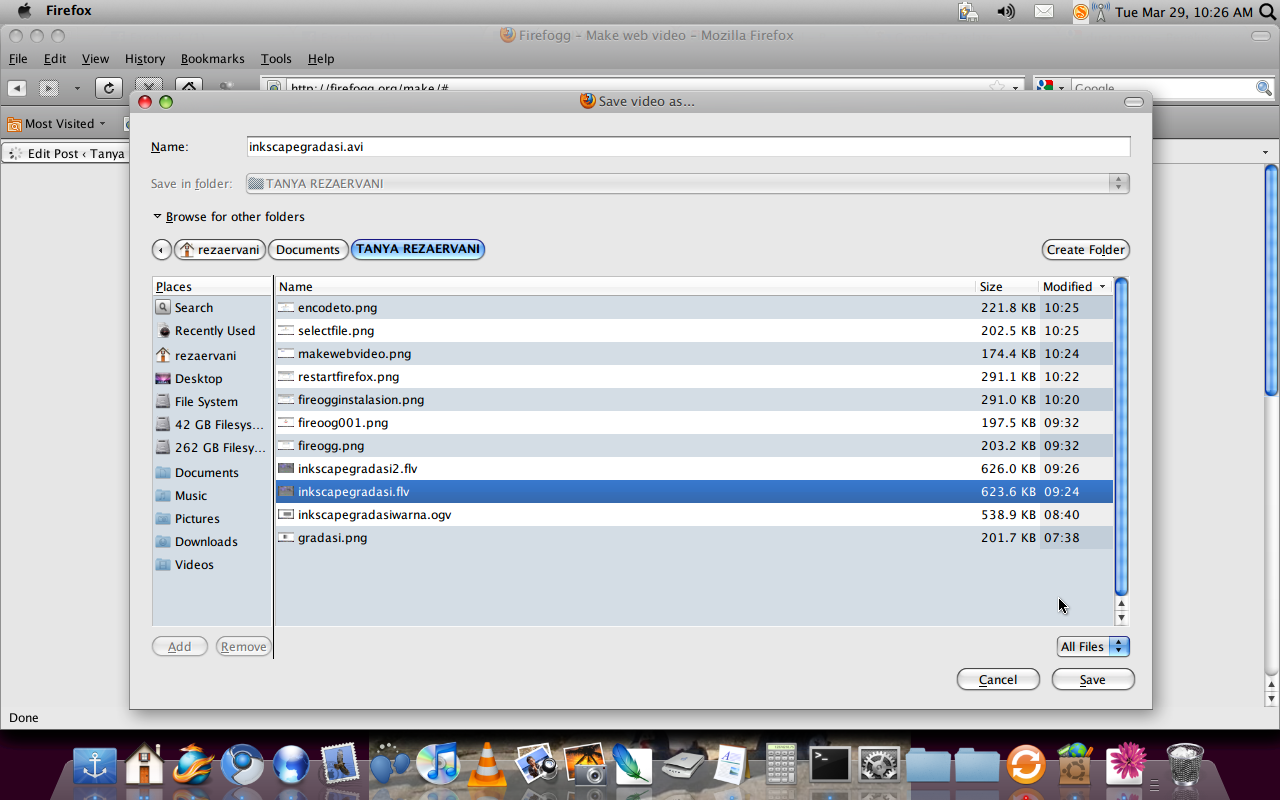Viewport: 1280px width, 800px height.
Task: Select Search in Places sidebar
Action: coord(212,308)
